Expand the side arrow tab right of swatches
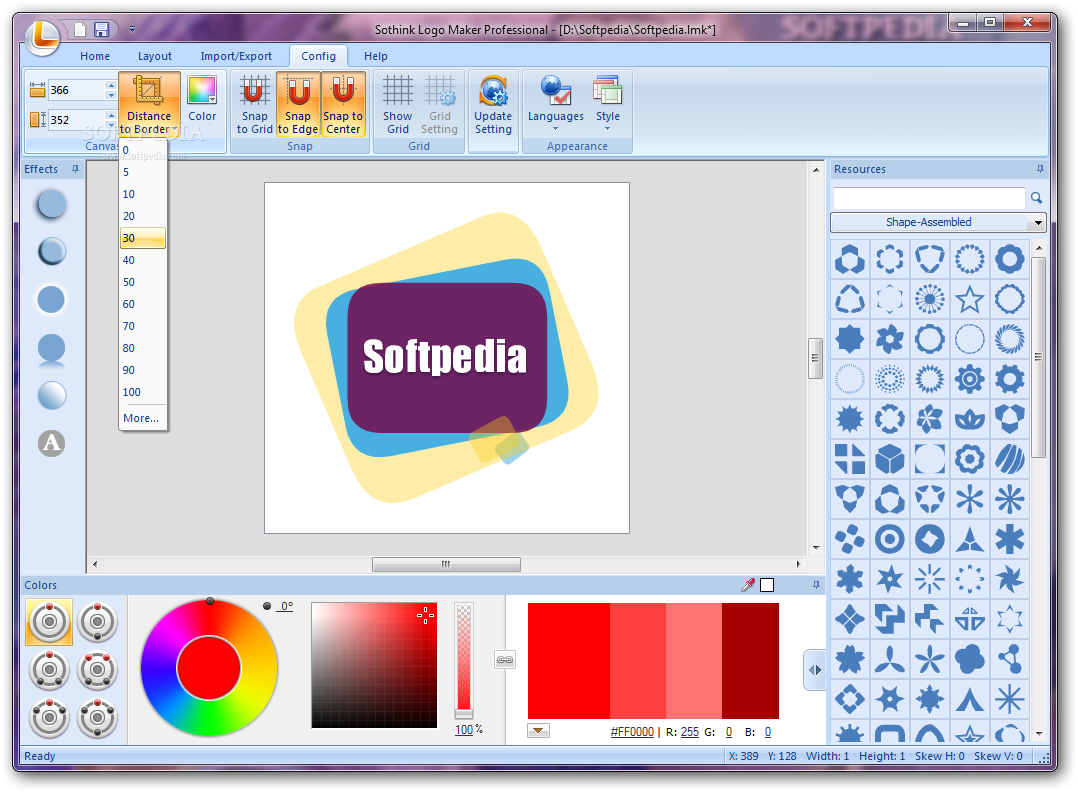 815,670
